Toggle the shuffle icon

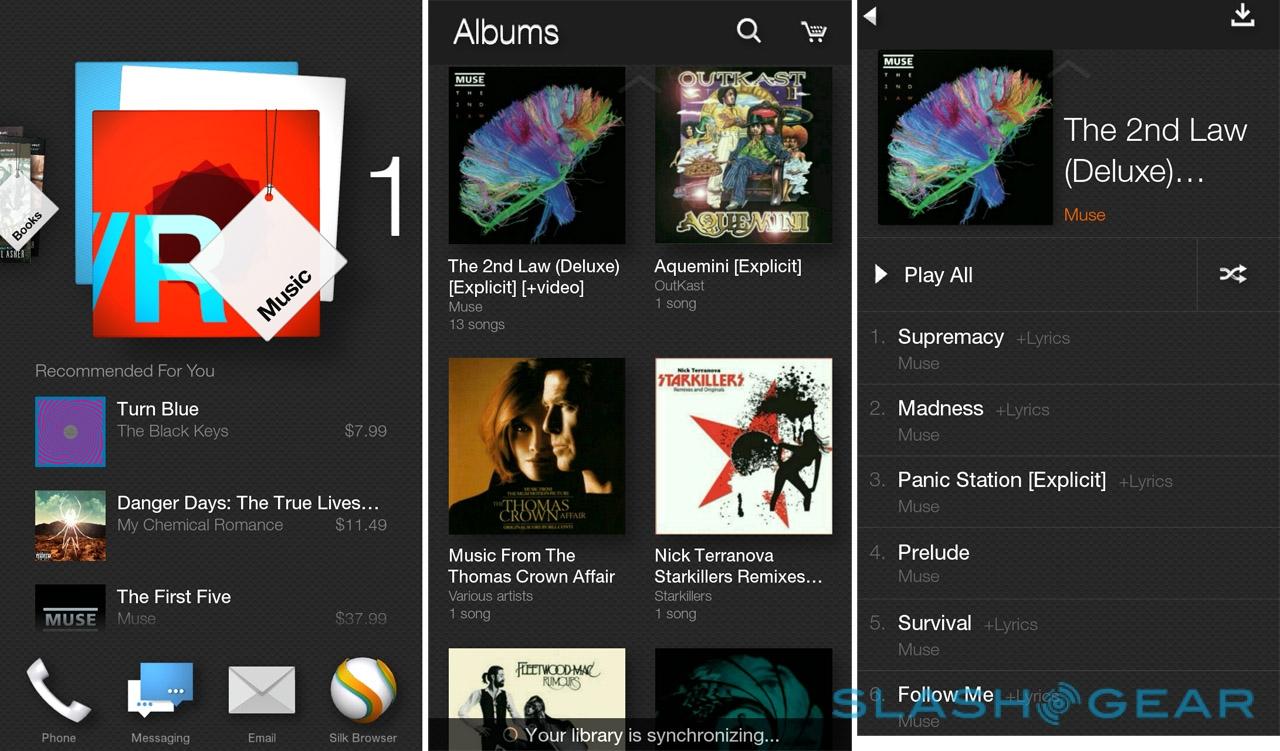tap(1233, 274)
